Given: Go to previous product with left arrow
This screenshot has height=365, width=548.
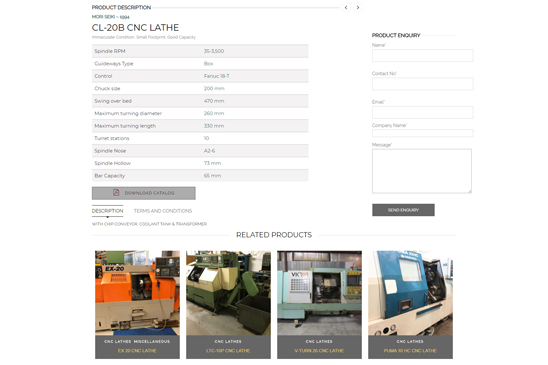Looking at the screenshot, I should [x=346, y=7].
